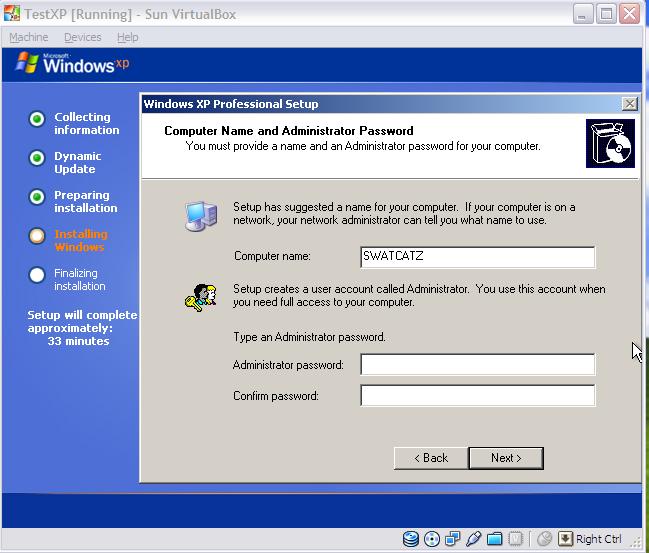This screenshot has height=553, width=649.
Task: Open the Help menu
Action: coord(127,37)
